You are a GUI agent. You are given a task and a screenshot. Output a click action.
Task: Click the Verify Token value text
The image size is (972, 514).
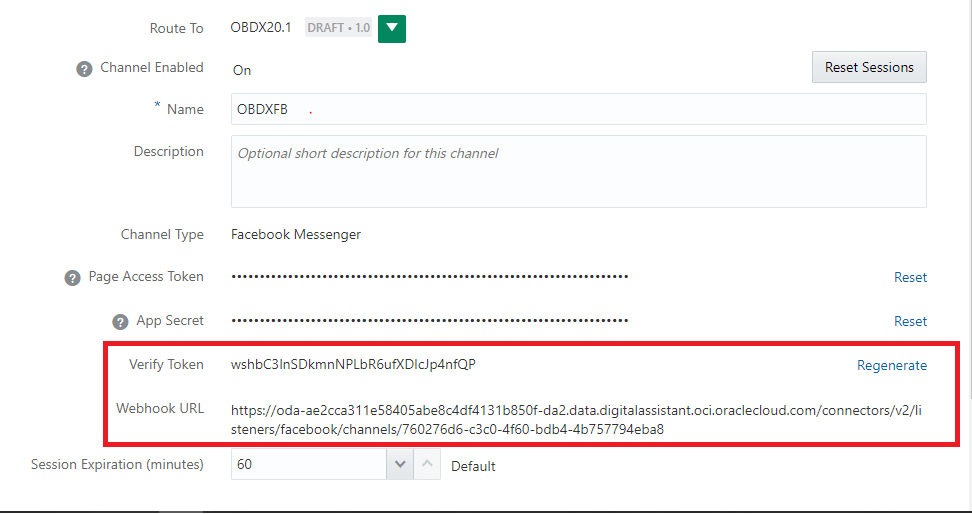coord(353,365)
